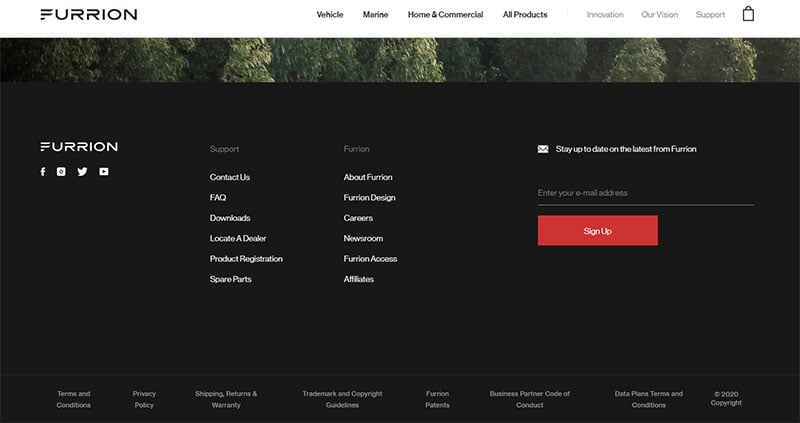800x423 pixels.
Task: Open Furrion's Facebook page icon
Action: [43, 171]
